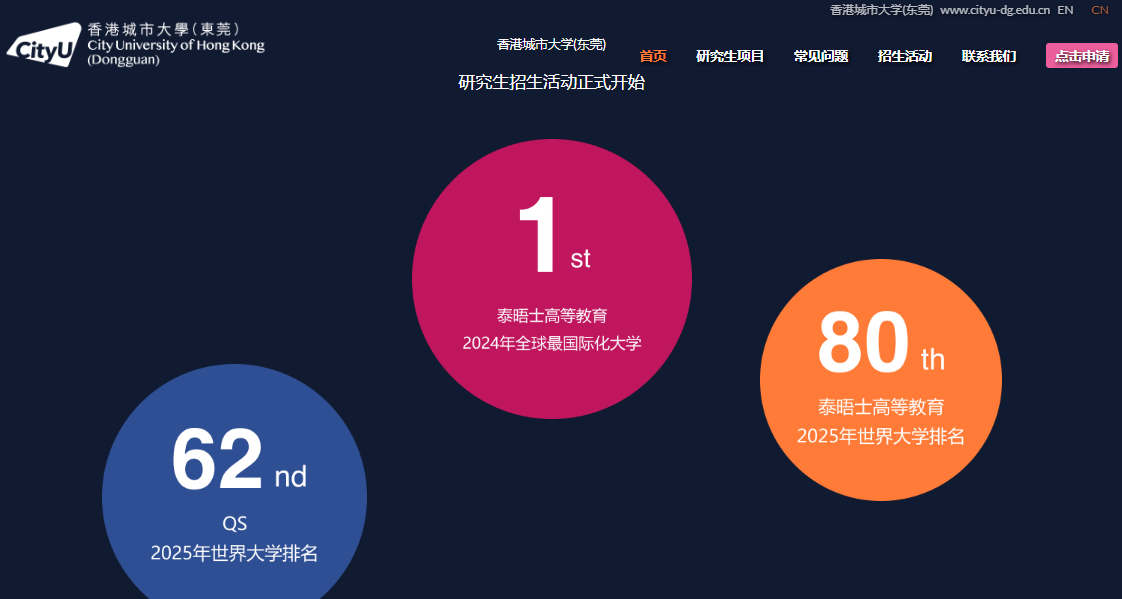This screenshot has height=599, width=1122.
Task: Click 2025年世界大学排名 in orange circle
Action: point(881,436)
